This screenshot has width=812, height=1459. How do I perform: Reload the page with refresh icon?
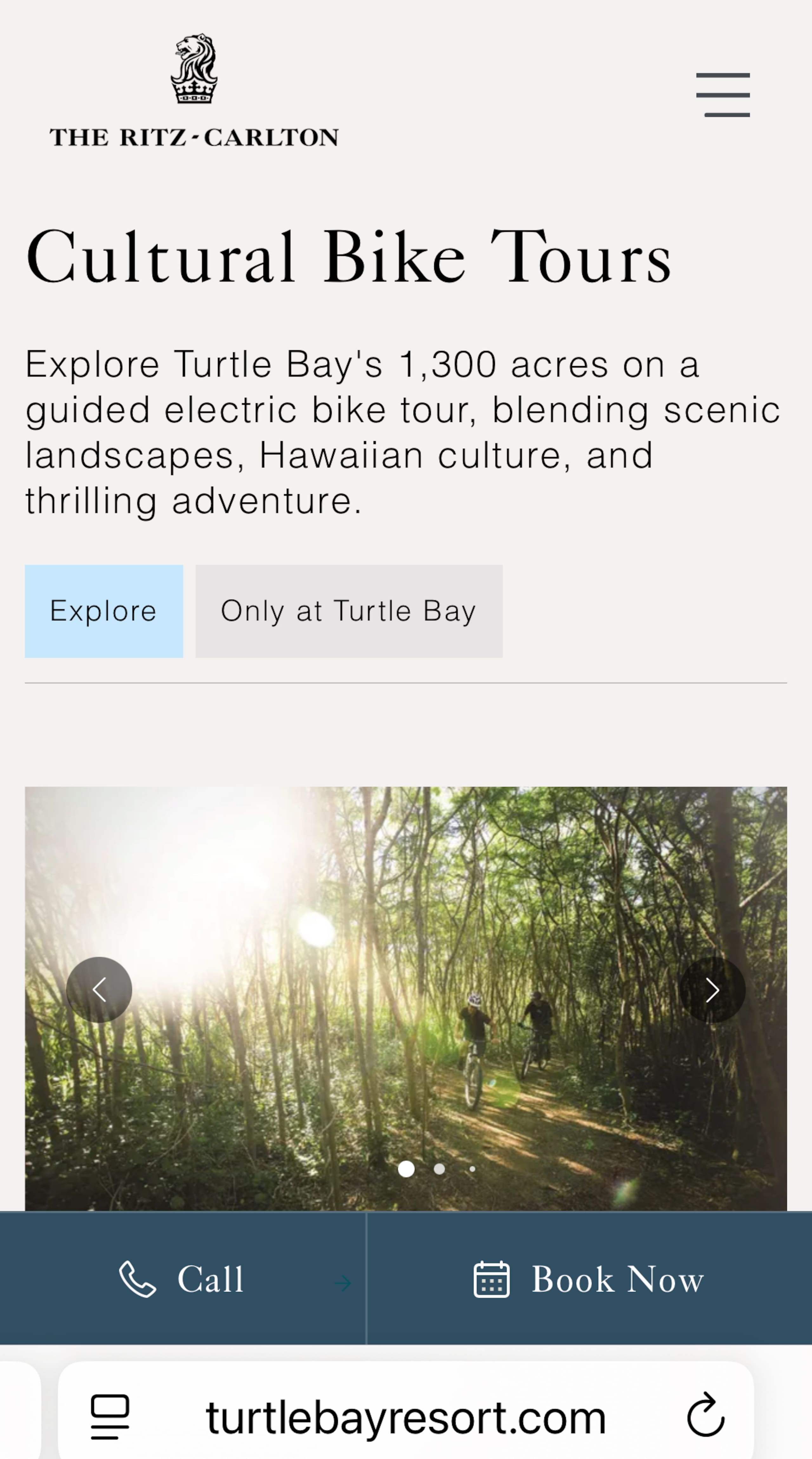(x=705, y=1414)
